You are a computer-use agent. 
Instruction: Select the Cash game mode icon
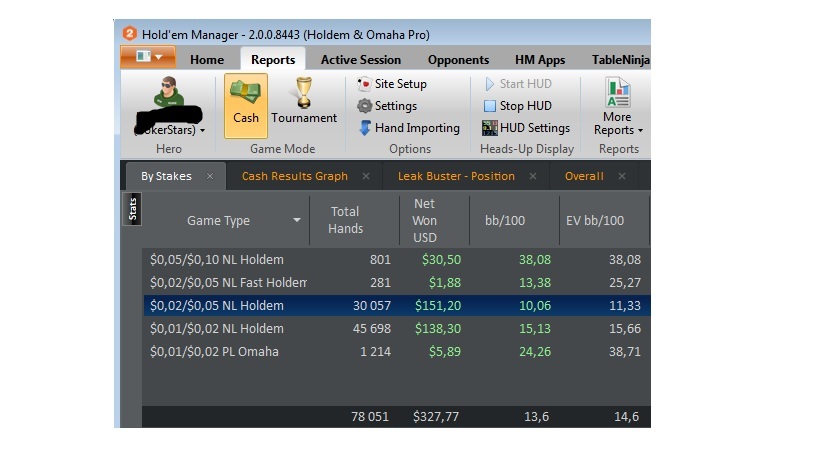245,105
